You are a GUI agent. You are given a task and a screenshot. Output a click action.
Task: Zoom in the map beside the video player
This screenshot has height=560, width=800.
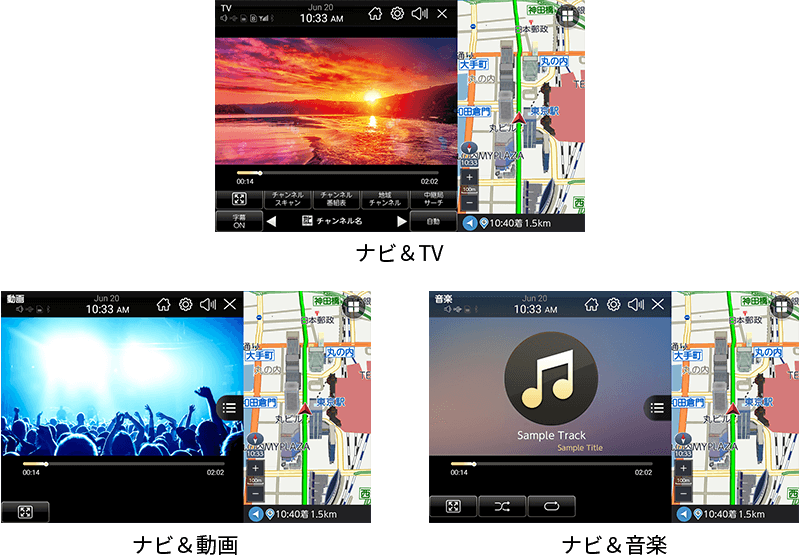256,468
